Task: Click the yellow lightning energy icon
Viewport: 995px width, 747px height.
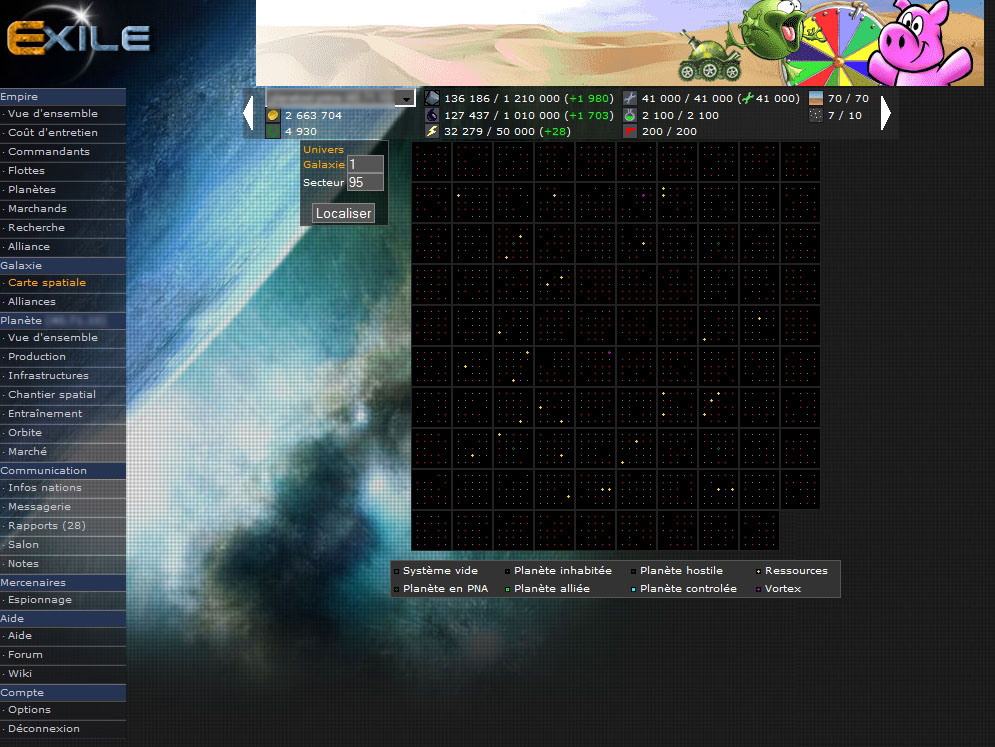Action: [432, 131]
